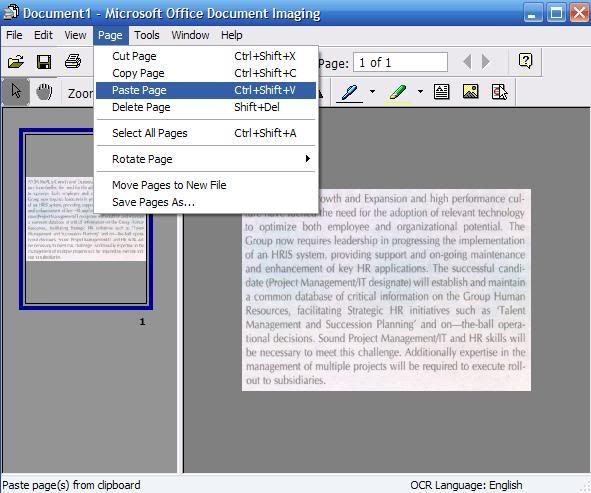Click the Open folder icon

pos(16,61)
